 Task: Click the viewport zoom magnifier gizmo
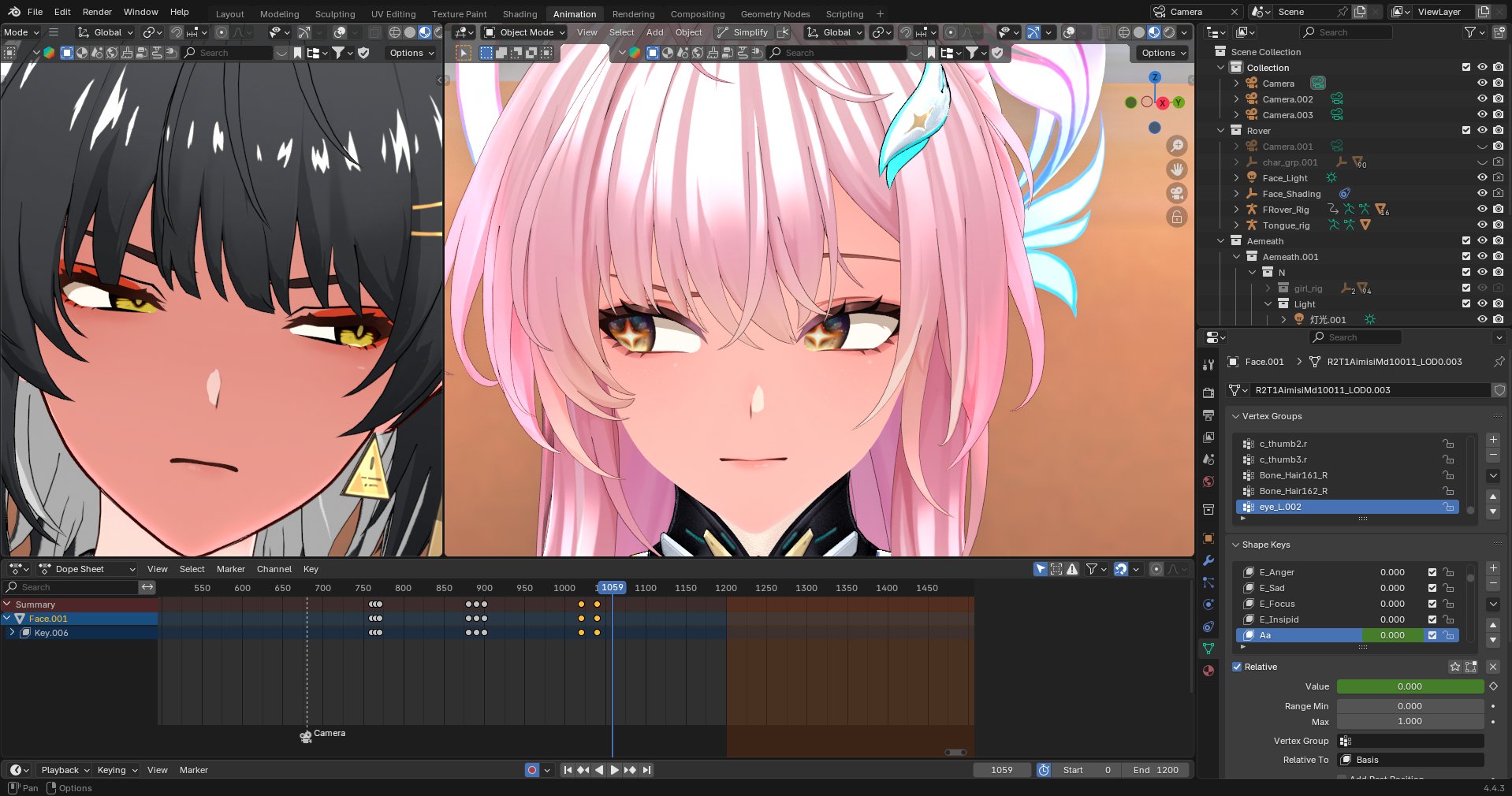pos(1177,146)
